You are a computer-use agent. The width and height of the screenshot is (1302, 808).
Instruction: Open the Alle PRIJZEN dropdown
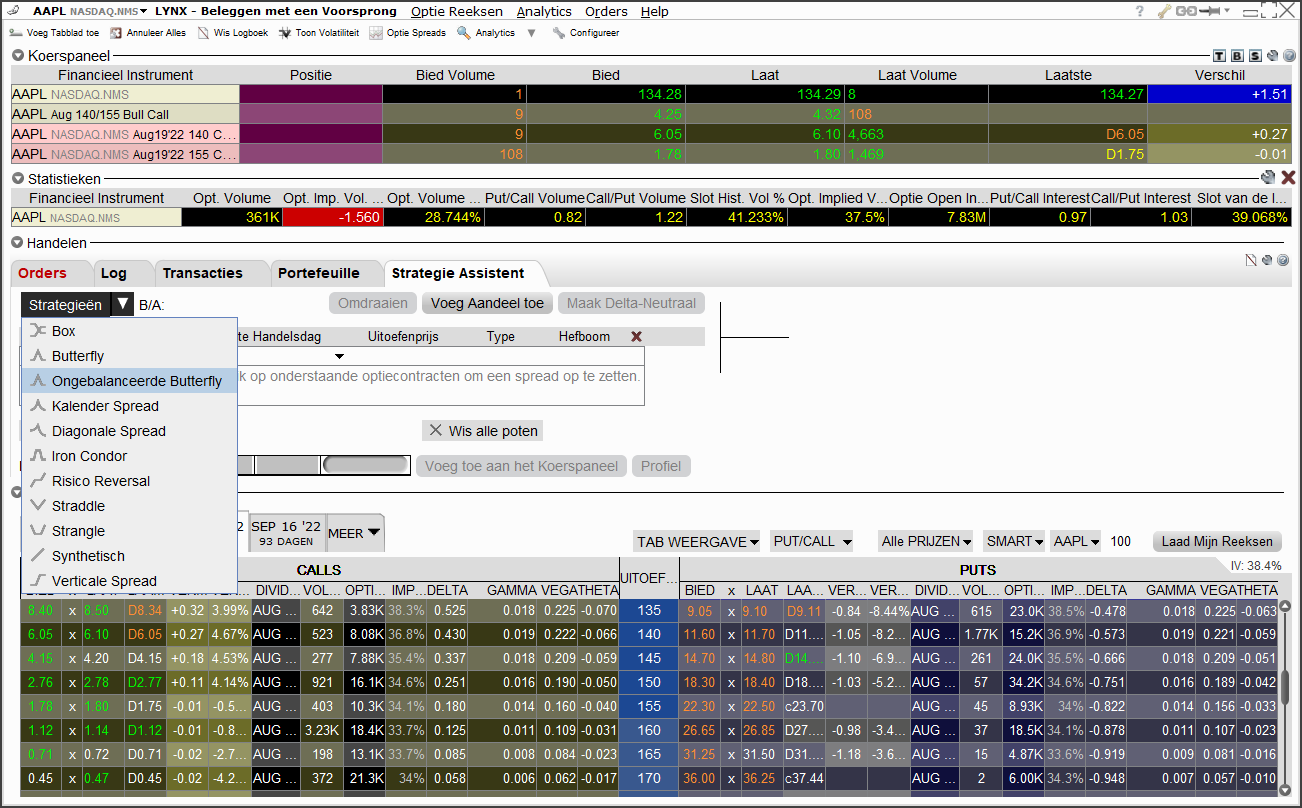[x=926, y=541]
